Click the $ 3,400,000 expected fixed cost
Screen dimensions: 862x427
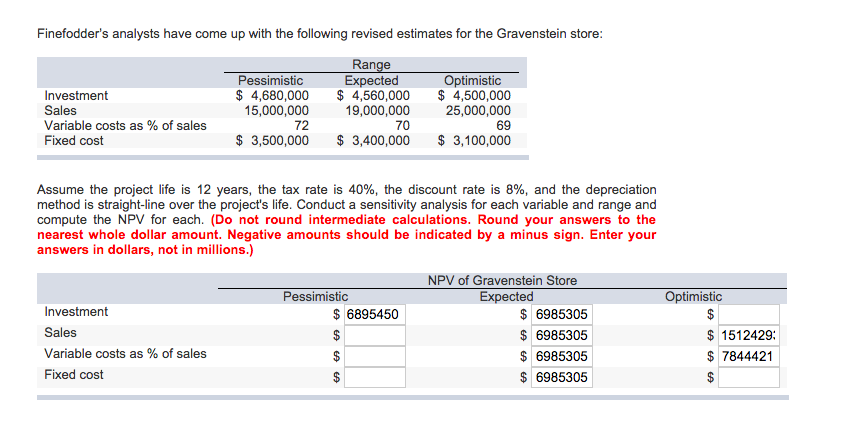(373, 141)
